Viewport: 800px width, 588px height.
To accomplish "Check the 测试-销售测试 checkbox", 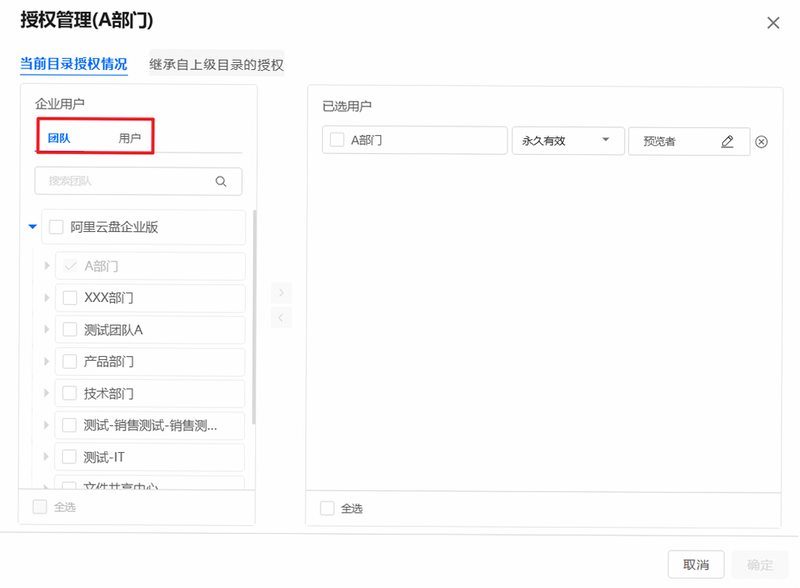I will point(69,425).
